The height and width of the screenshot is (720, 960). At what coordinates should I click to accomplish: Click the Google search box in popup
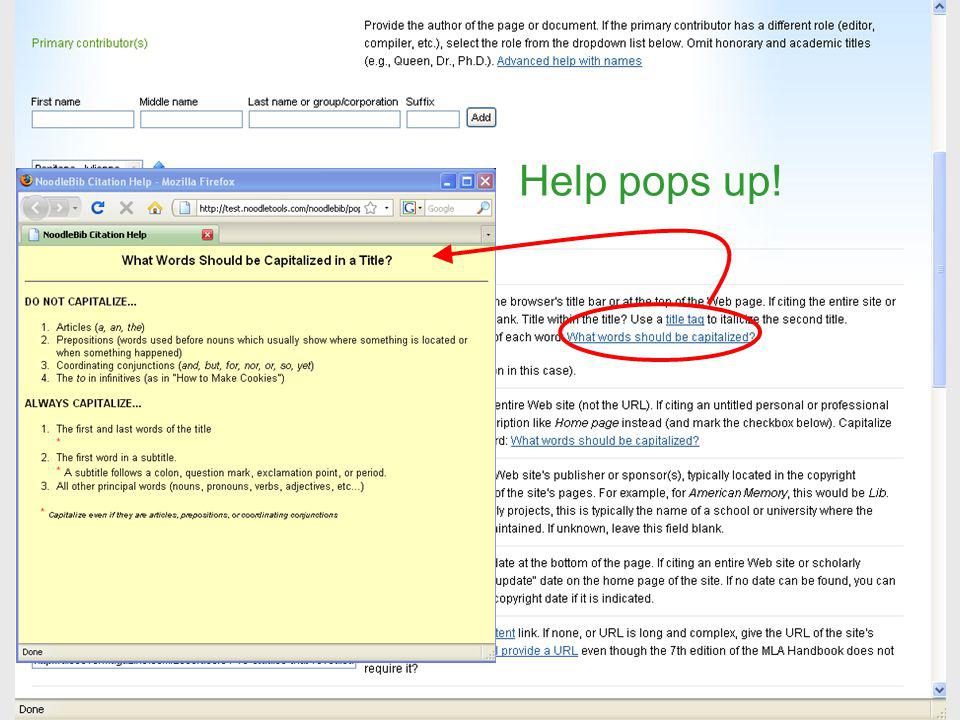[x=450, y=208]
